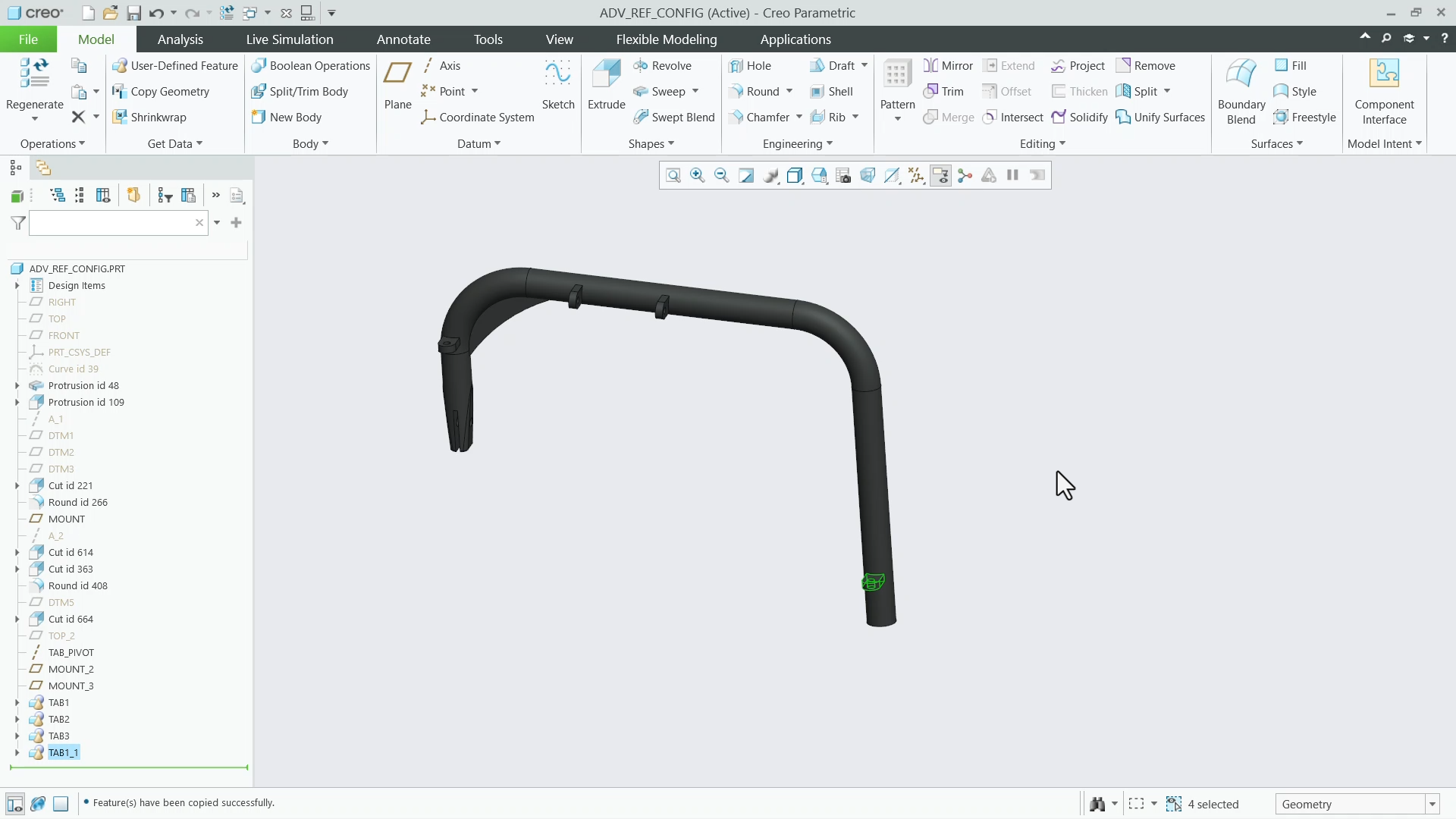Click the Coordinate System tool
The image size is (1456, 819).
pyautogui.click(x=478, y=118)
